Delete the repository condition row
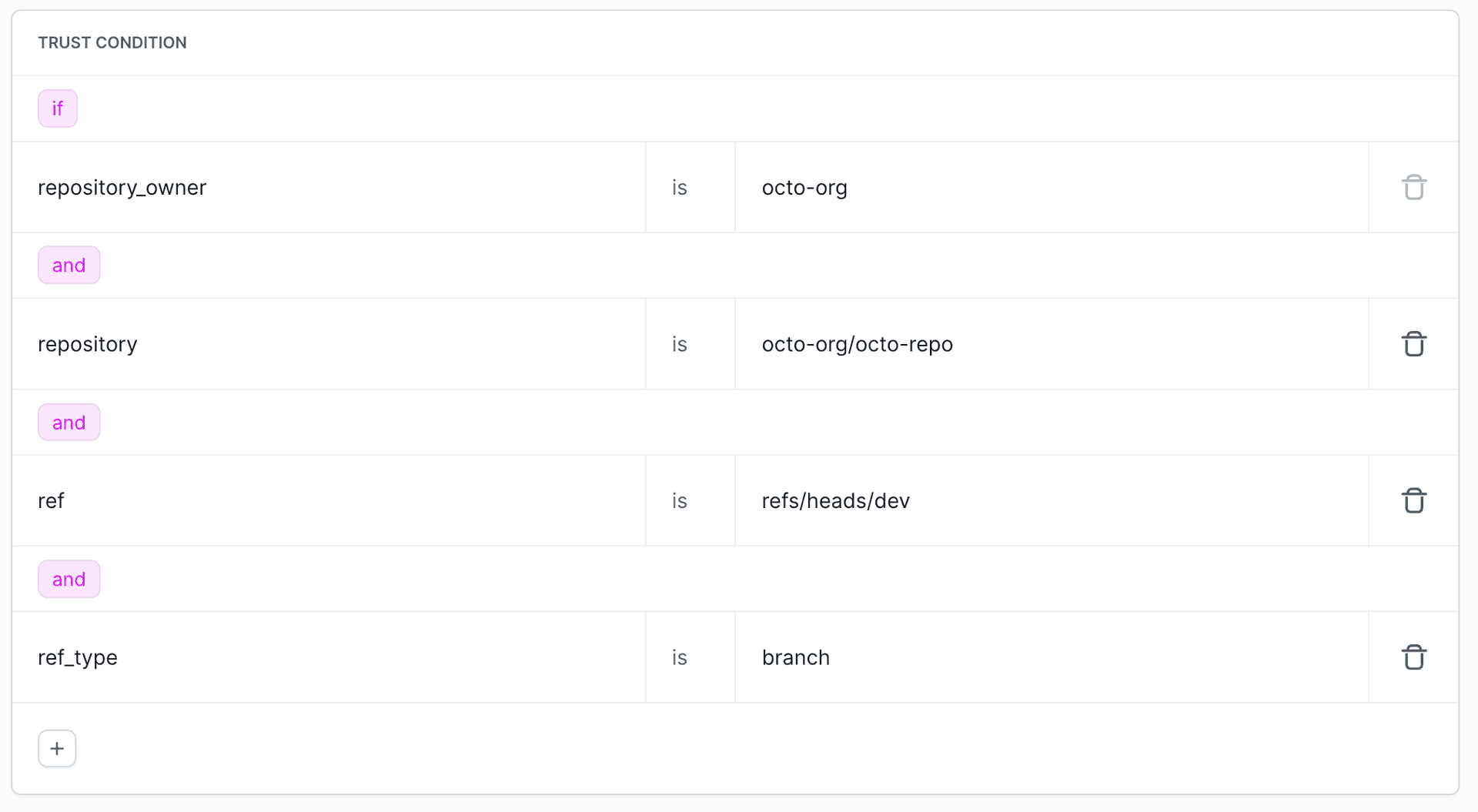1478x812 pixels. pos(1413,344)
